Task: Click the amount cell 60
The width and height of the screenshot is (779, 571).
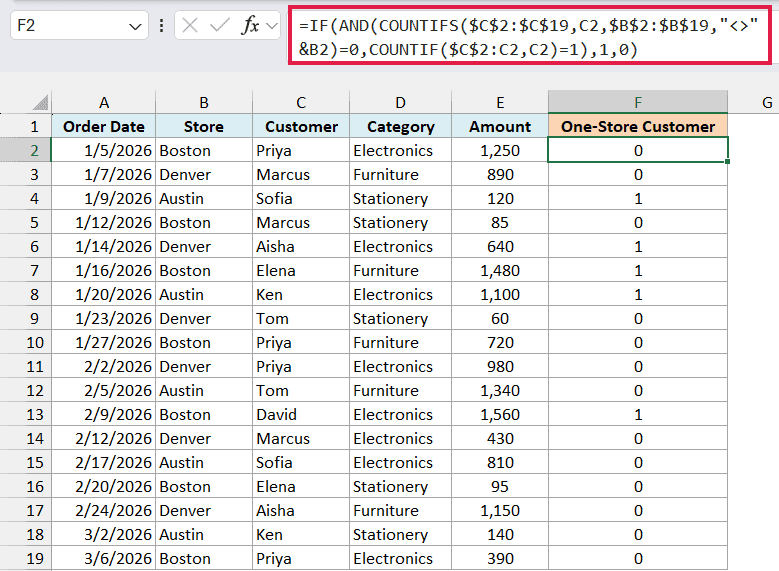Action: 500,318
